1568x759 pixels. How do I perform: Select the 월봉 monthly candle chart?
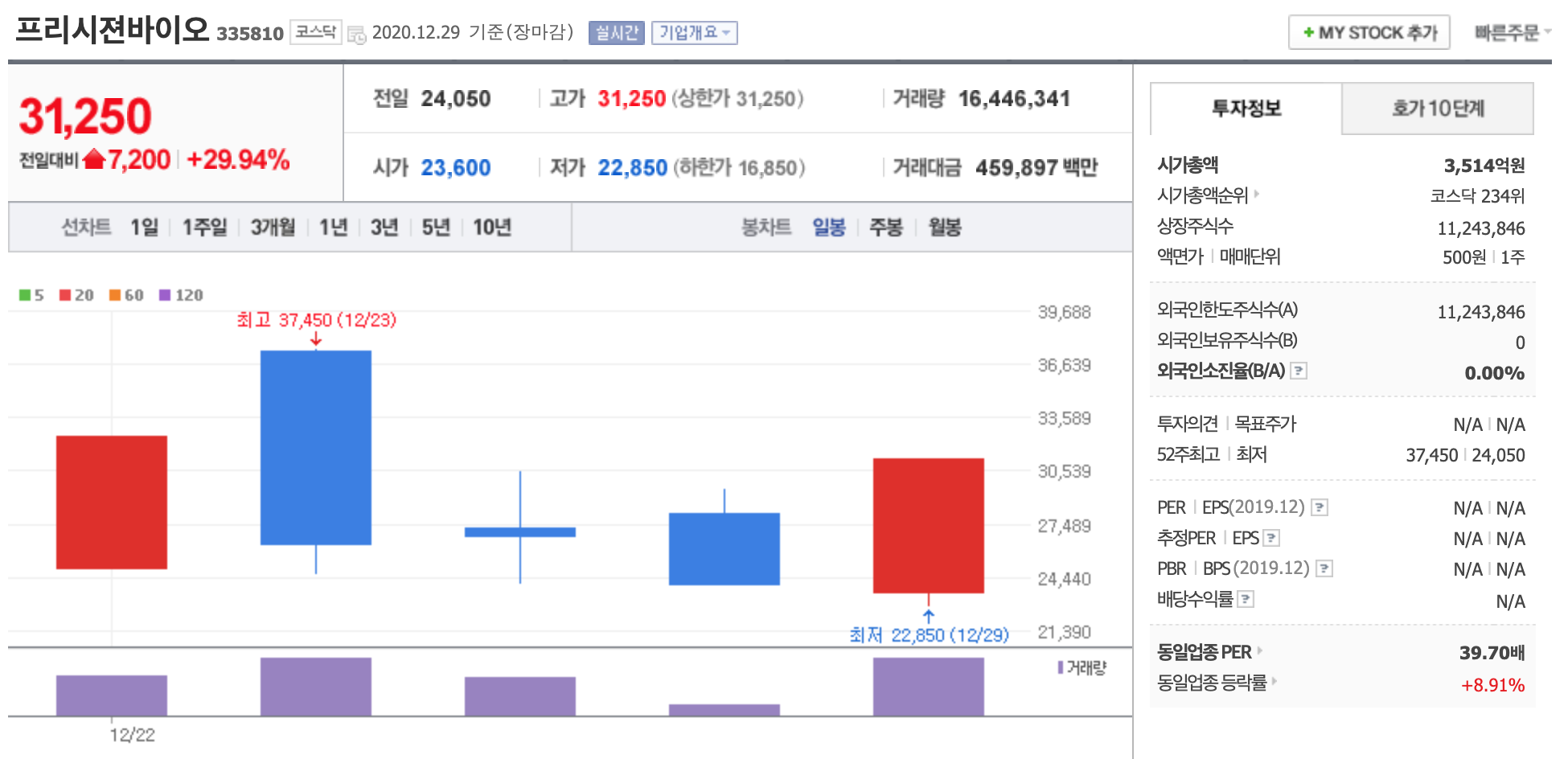(945, 228)
